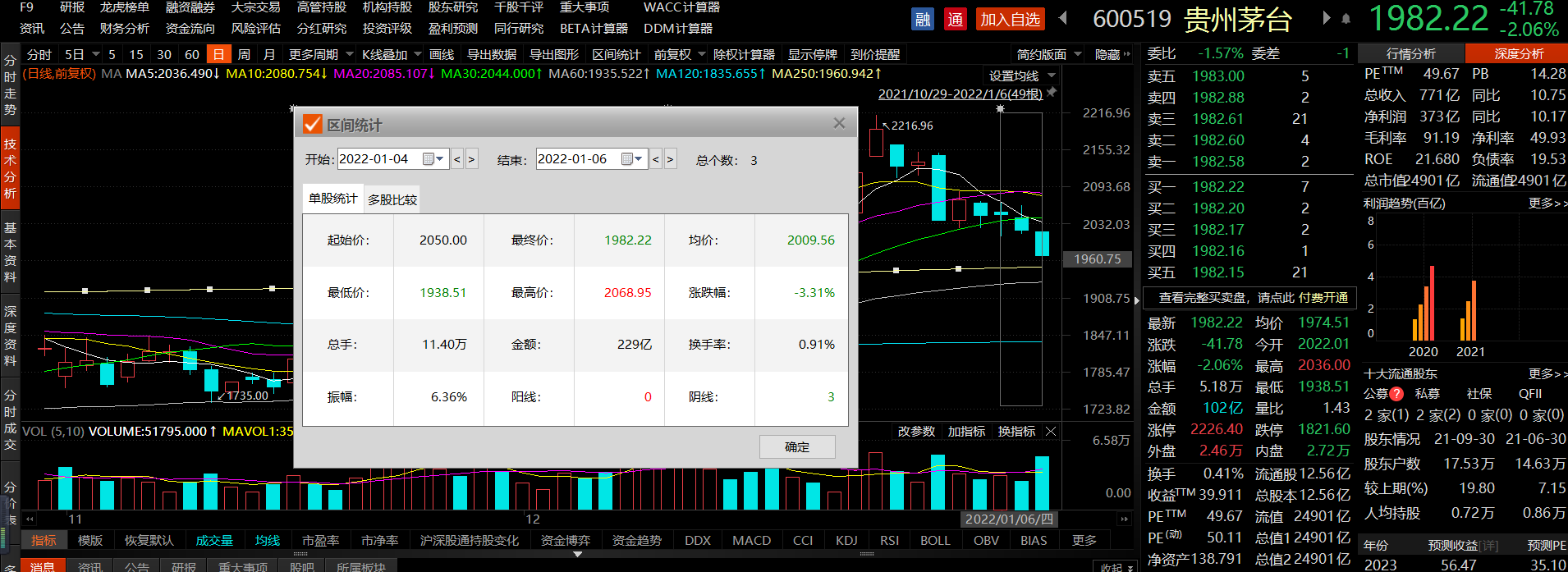Click the pin icon beside date range

[x=1052, y=93]
